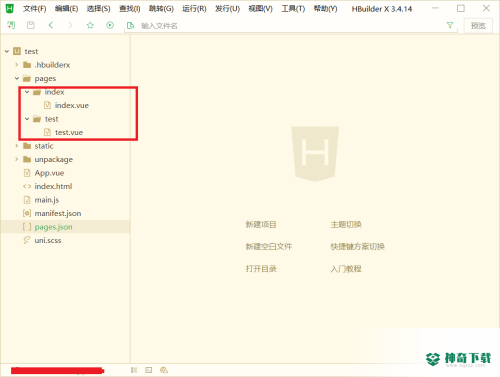This screenshot has width=500, height=377.
Task: Expand the unpackage folder
Action: click(17, 159)
